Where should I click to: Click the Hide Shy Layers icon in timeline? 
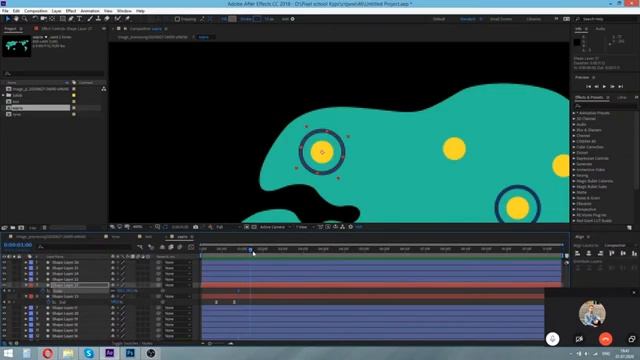(162, 247)
